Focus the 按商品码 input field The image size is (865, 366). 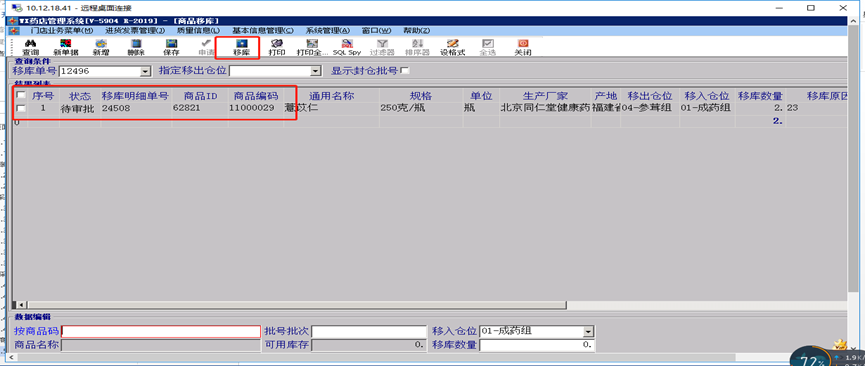pos(161,331)
